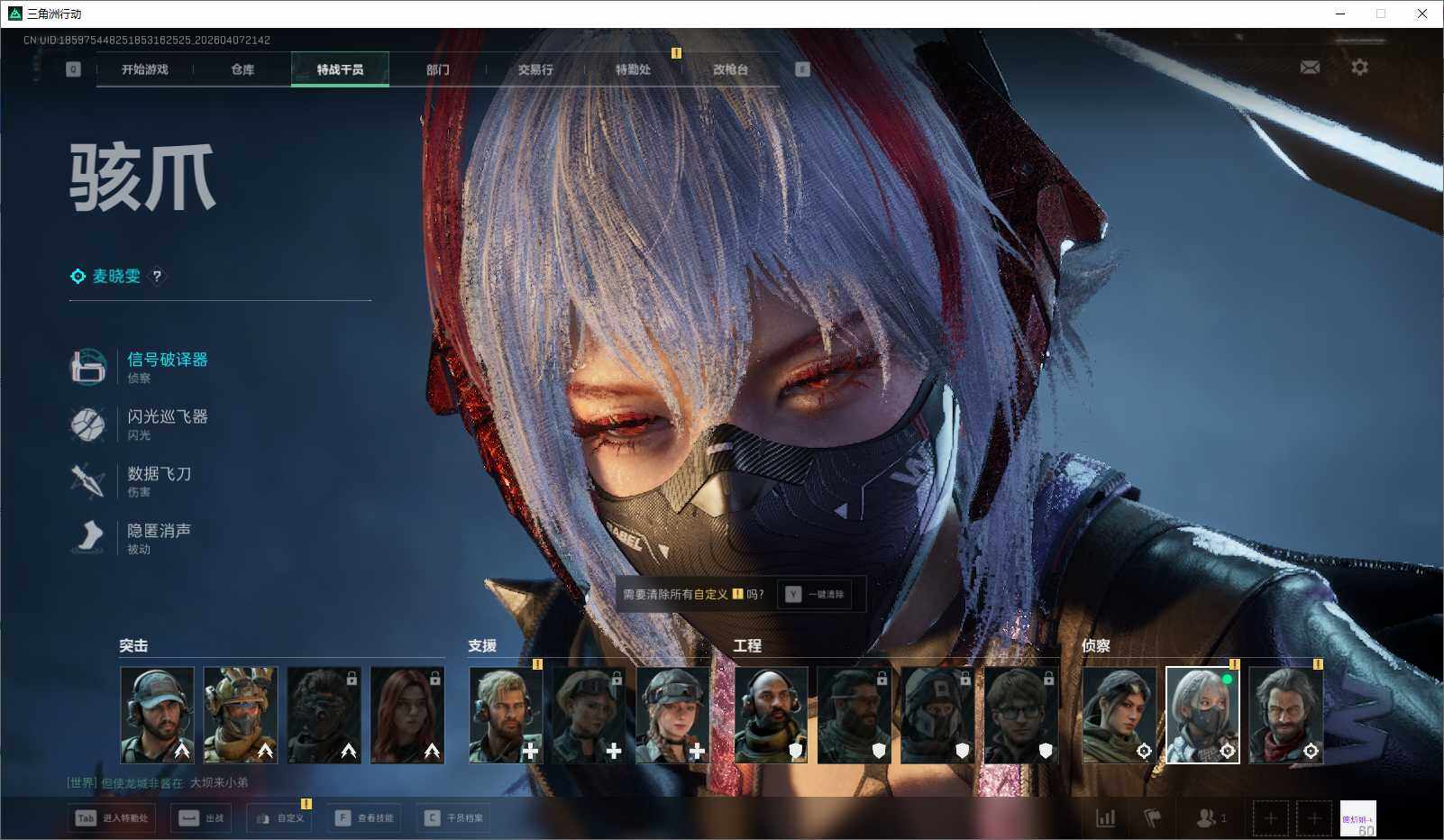
Task: Switch to the 部门 tab
Action: [438, 69]
